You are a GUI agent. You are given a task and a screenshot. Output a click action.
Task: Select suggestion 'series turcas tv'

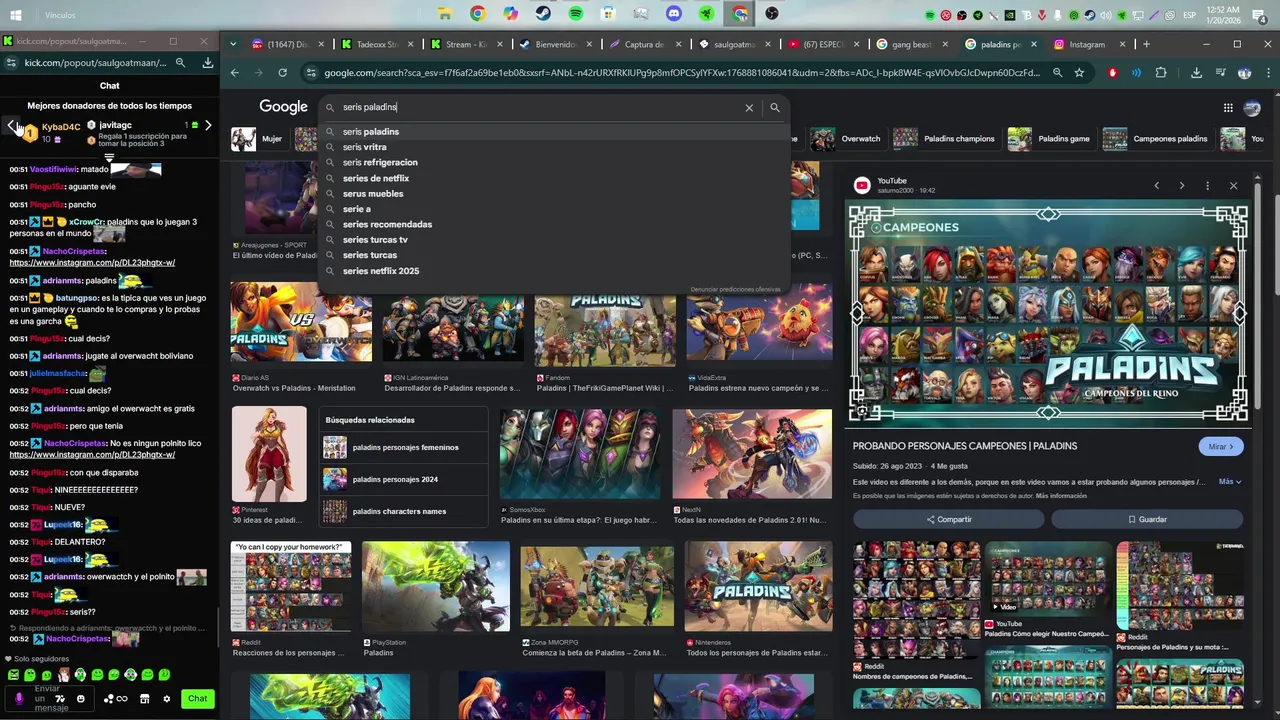555,240
